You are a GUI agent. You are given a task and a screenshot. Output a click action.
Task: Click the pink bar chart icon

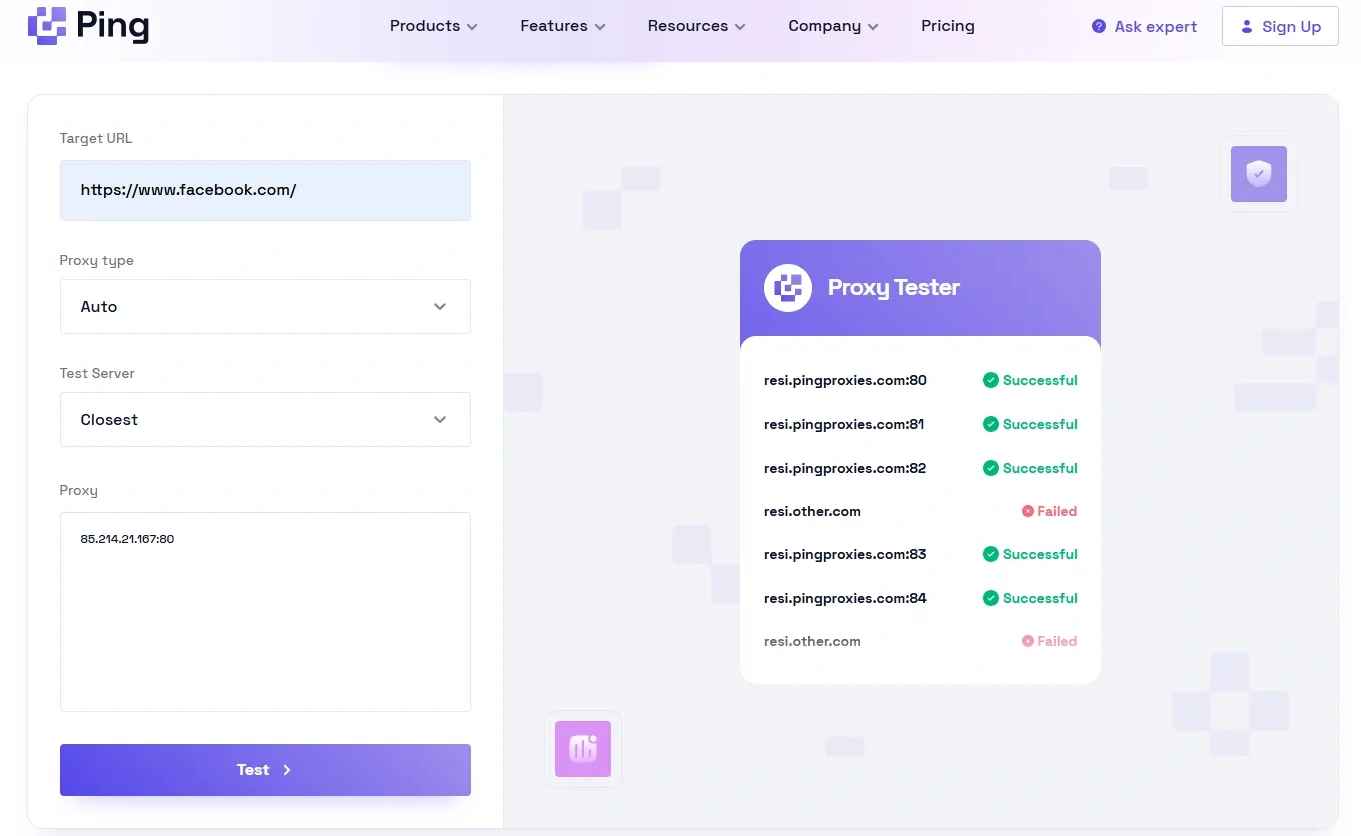pos(583,749)
